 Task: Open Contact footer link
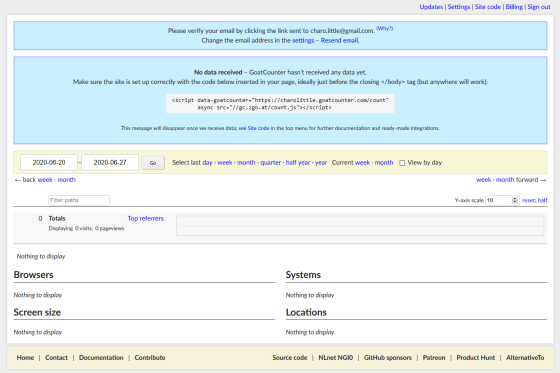[x=56, y=358]
